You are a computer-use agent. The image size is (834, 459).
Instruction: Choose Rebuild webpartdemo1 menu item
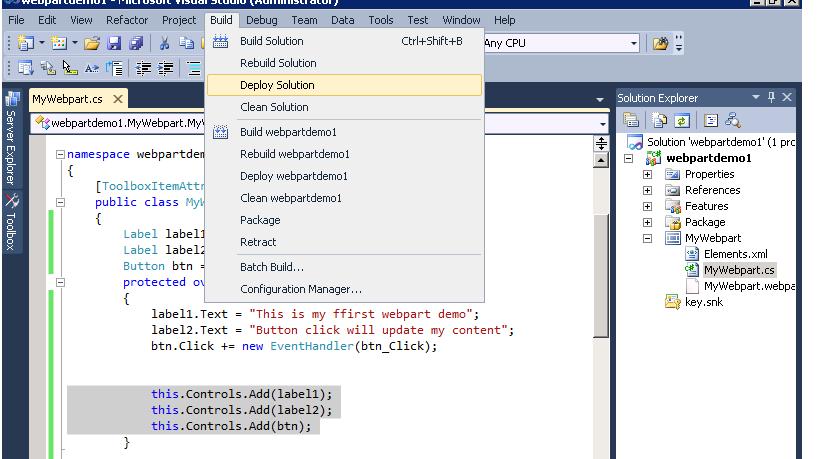pos(345,154)
